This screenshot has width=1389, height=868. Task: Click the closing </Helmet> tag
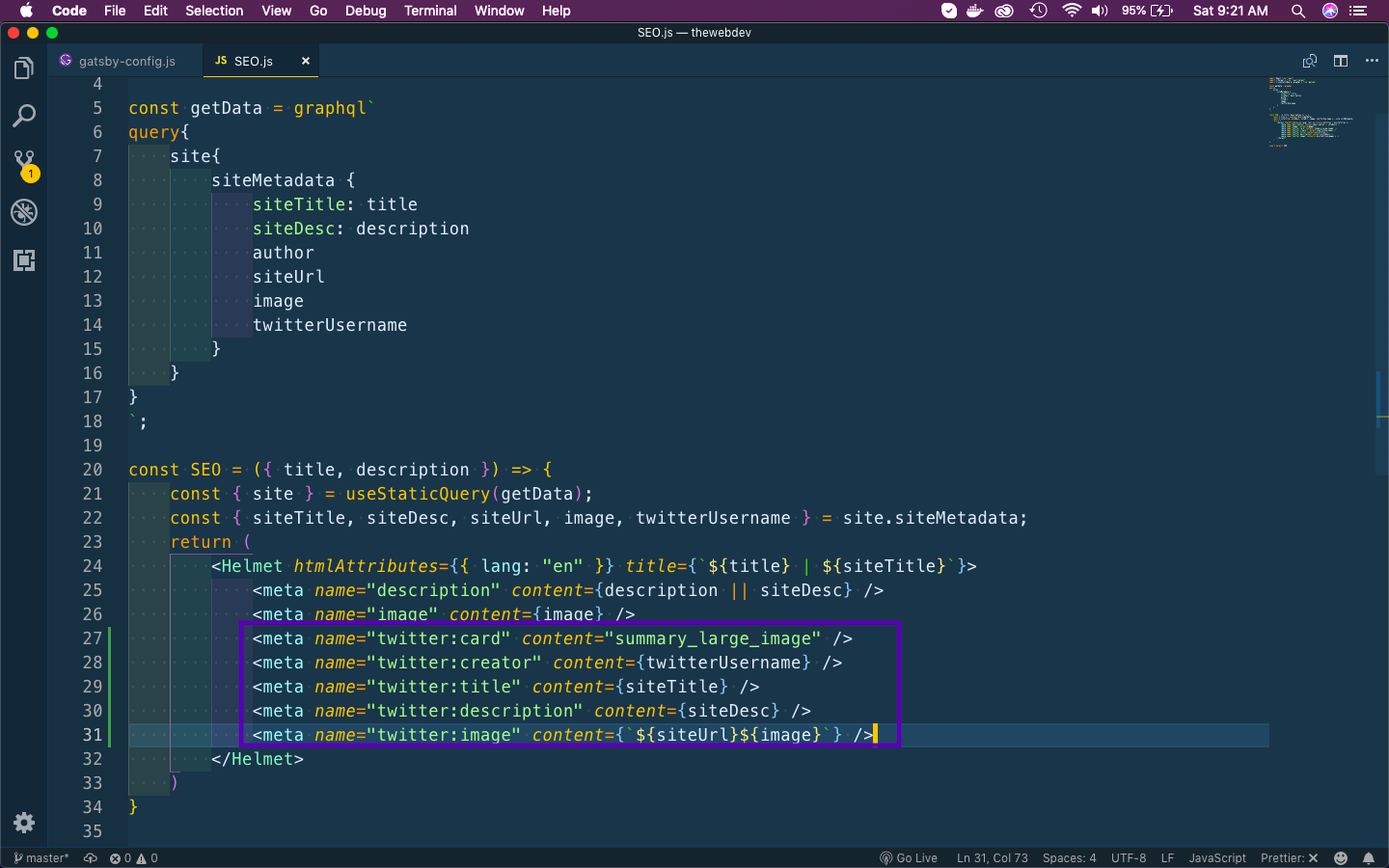click(258, 759)
